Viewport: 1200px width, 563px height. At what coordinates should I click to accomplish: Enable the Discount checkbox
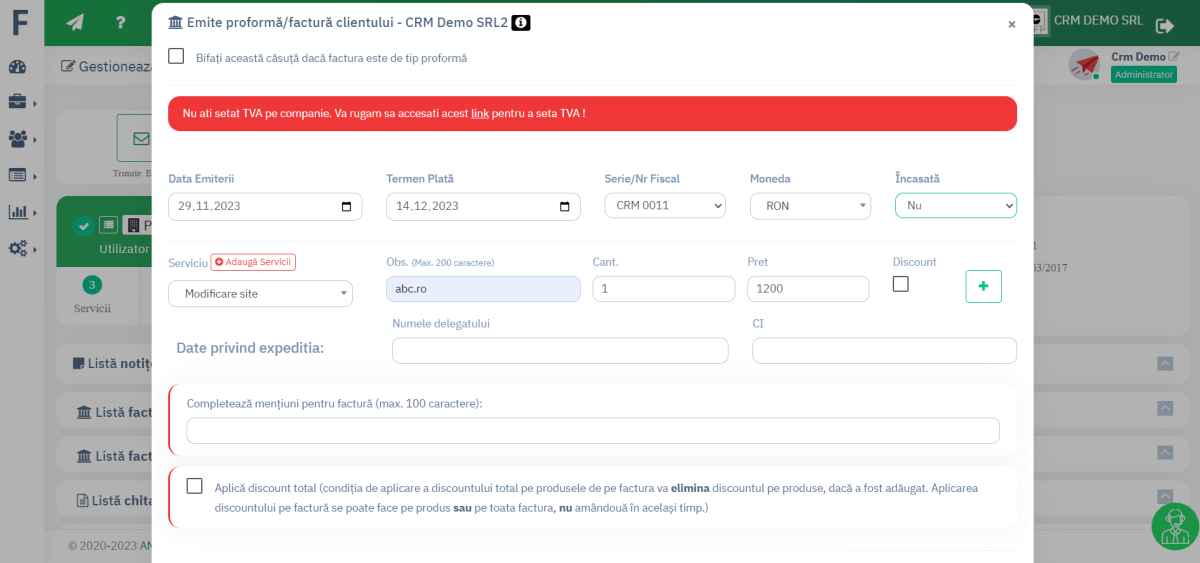point(900,284)
